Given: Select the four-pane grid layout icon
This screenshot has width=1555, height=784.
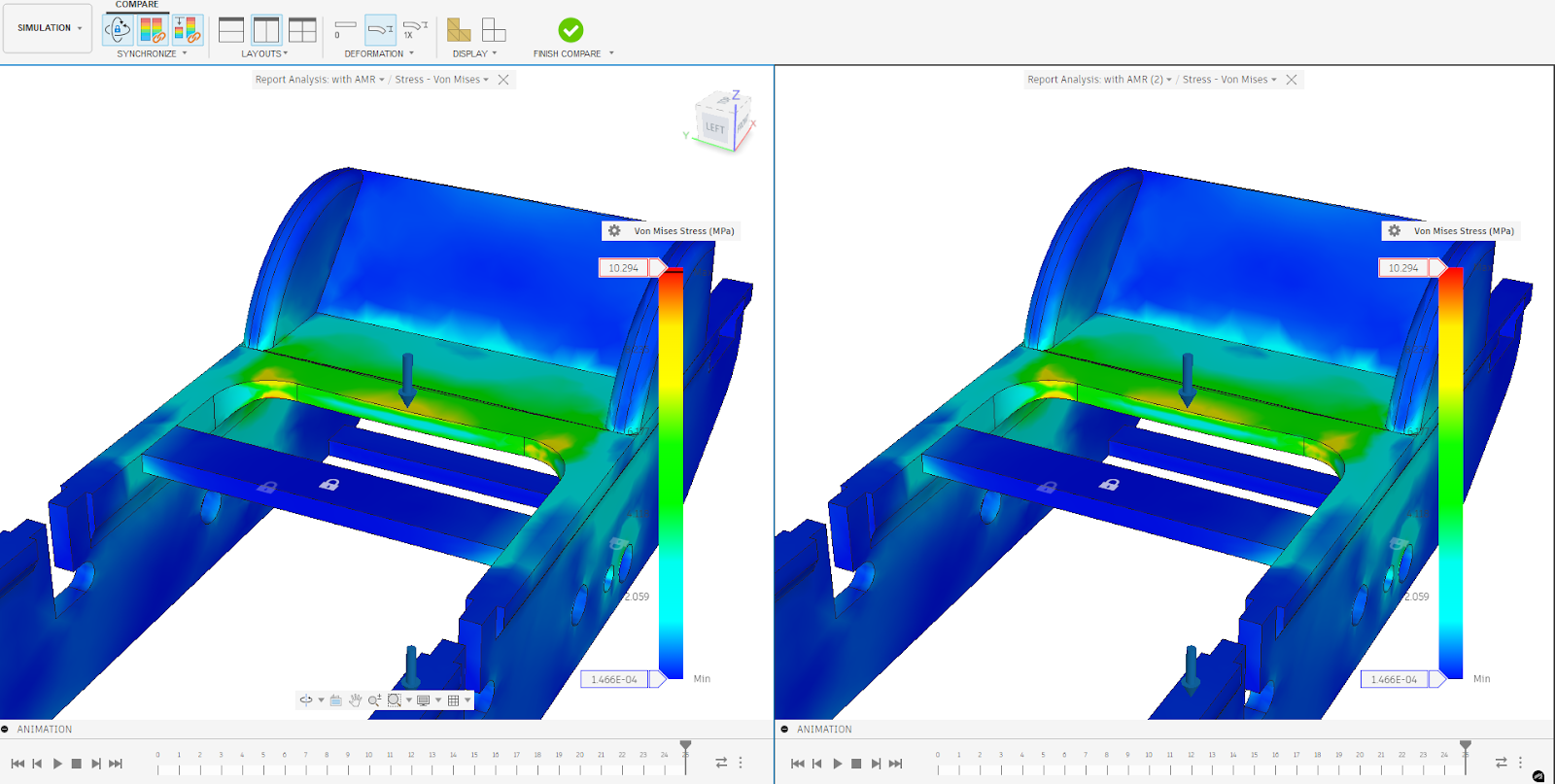Looking at the screenshot, I should click(x=302, y=30).
